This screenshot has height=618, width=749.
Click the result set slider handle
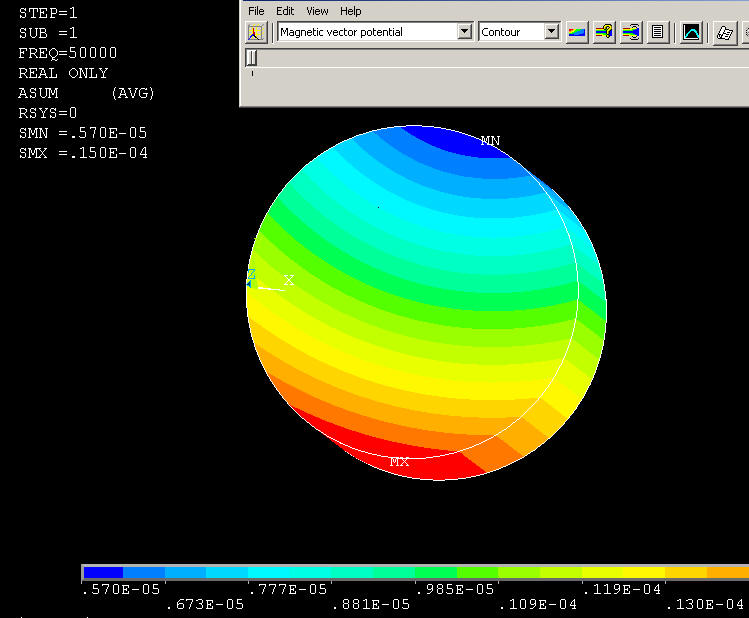pos(252,58)
